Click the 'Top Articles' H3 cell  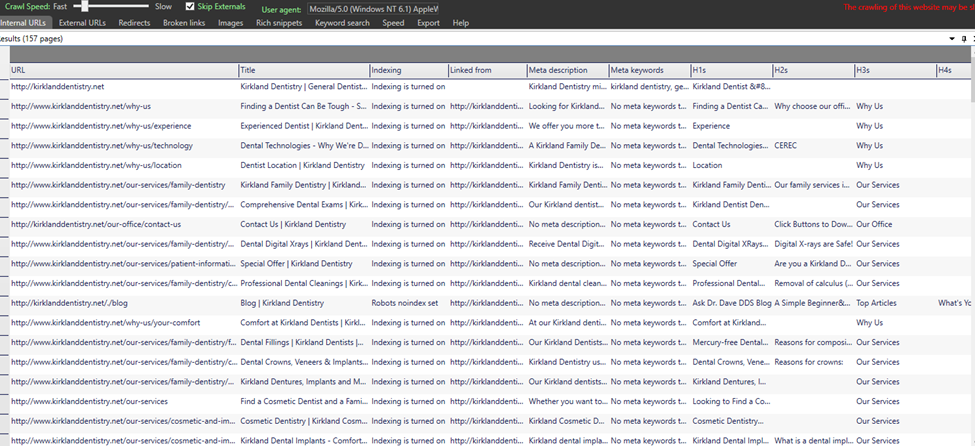[x=877, y=303]
